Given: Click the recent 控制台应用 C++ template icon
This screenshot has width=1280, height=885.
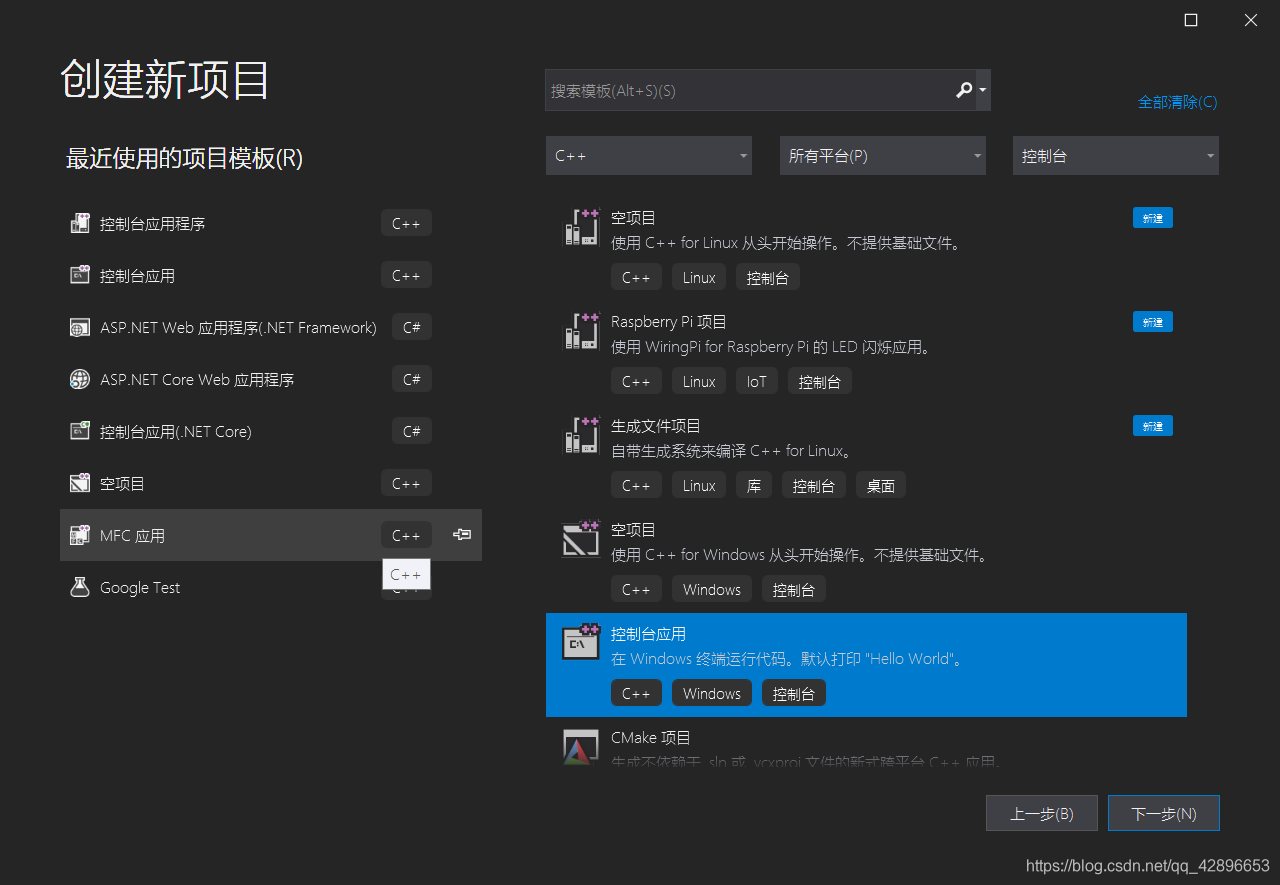Looking at the screenshot, I should (x=80, y=276).
